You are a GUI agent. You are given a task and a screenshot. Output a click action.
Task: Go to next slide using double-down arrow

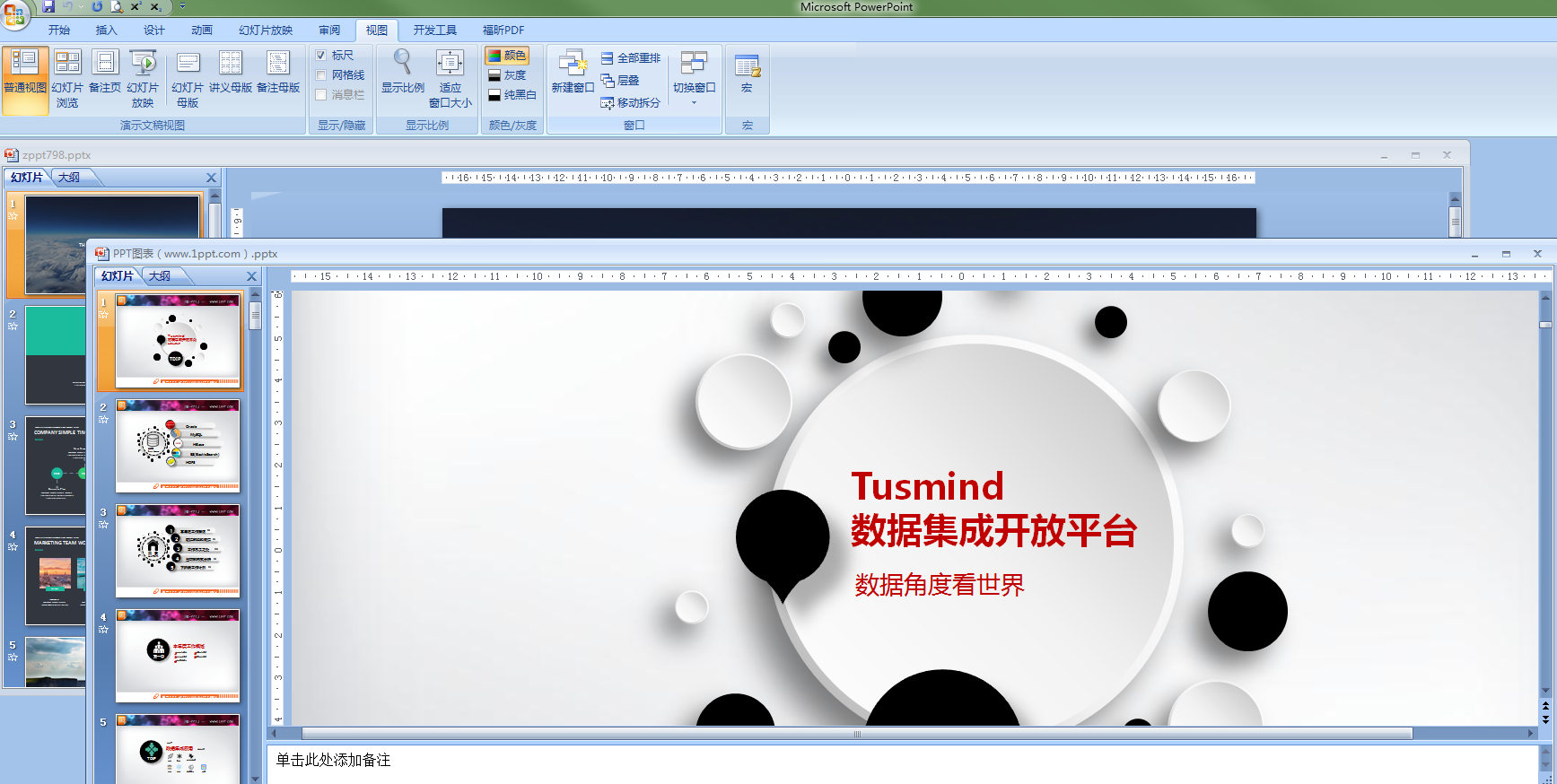[1545, 719]
